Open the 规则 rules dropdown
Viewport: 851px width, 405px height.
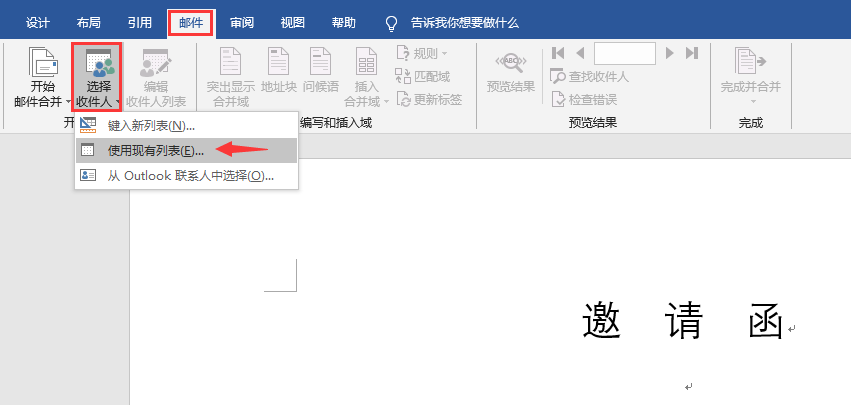click(x=422, y=53)
